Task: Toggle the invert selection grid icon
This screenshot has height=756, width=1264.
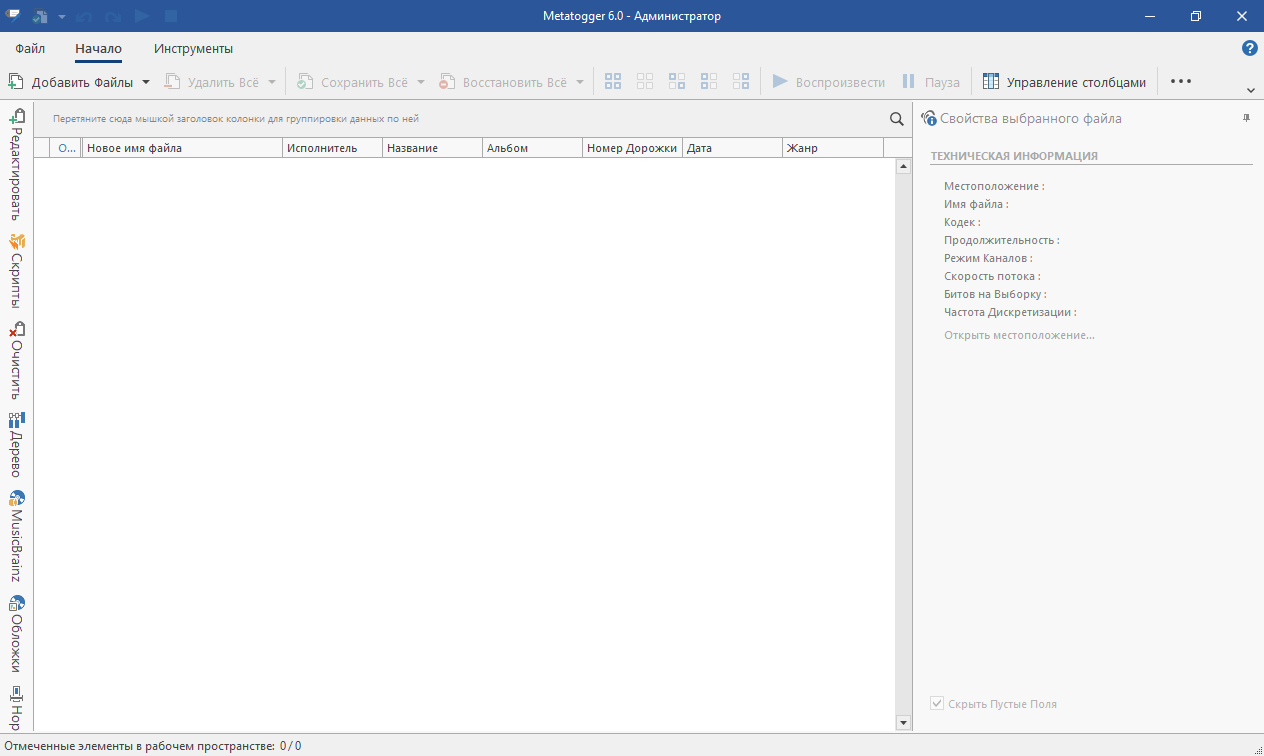Action: pyautogui.click(x=677, y=81)
